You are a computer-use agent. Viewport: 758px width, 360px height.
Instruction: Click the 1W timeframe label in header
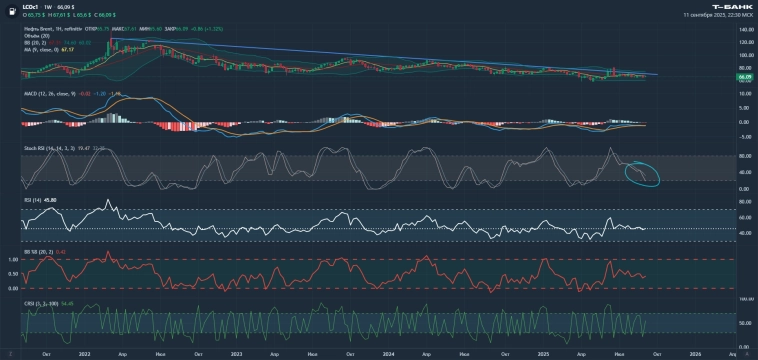48,7
